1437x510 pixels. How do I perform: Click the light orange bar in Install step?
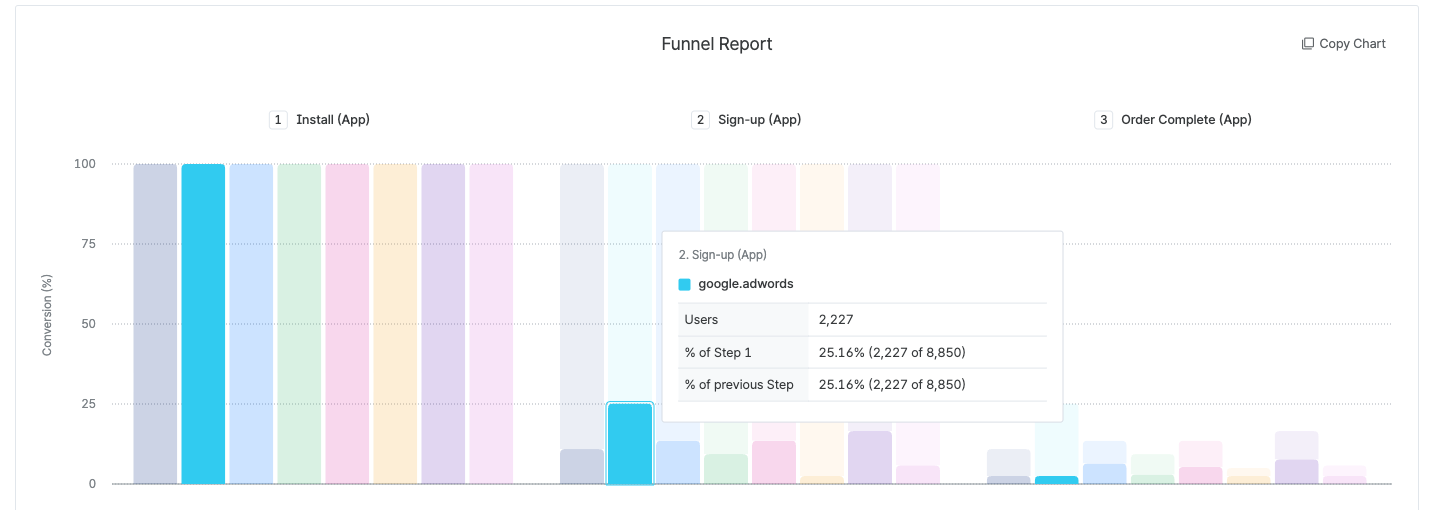click(395, 324)
